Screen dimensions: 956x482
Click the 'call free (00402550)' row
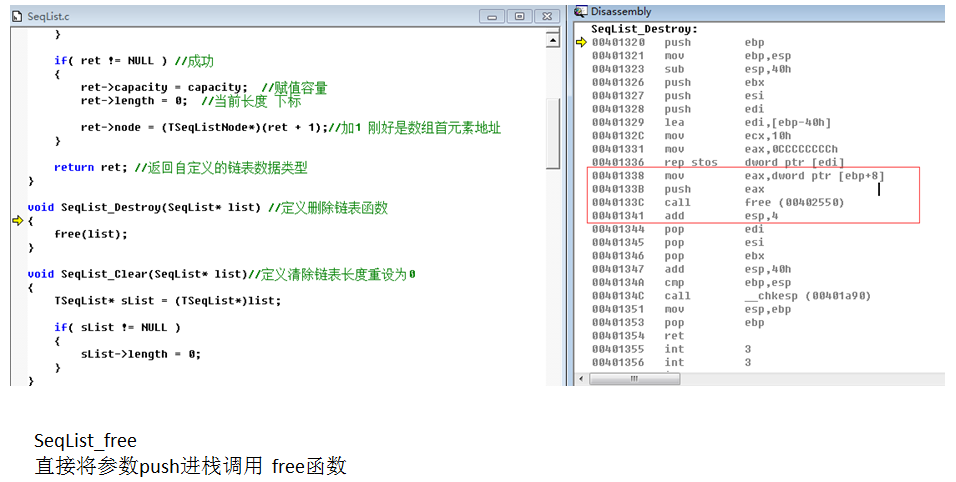718,203
